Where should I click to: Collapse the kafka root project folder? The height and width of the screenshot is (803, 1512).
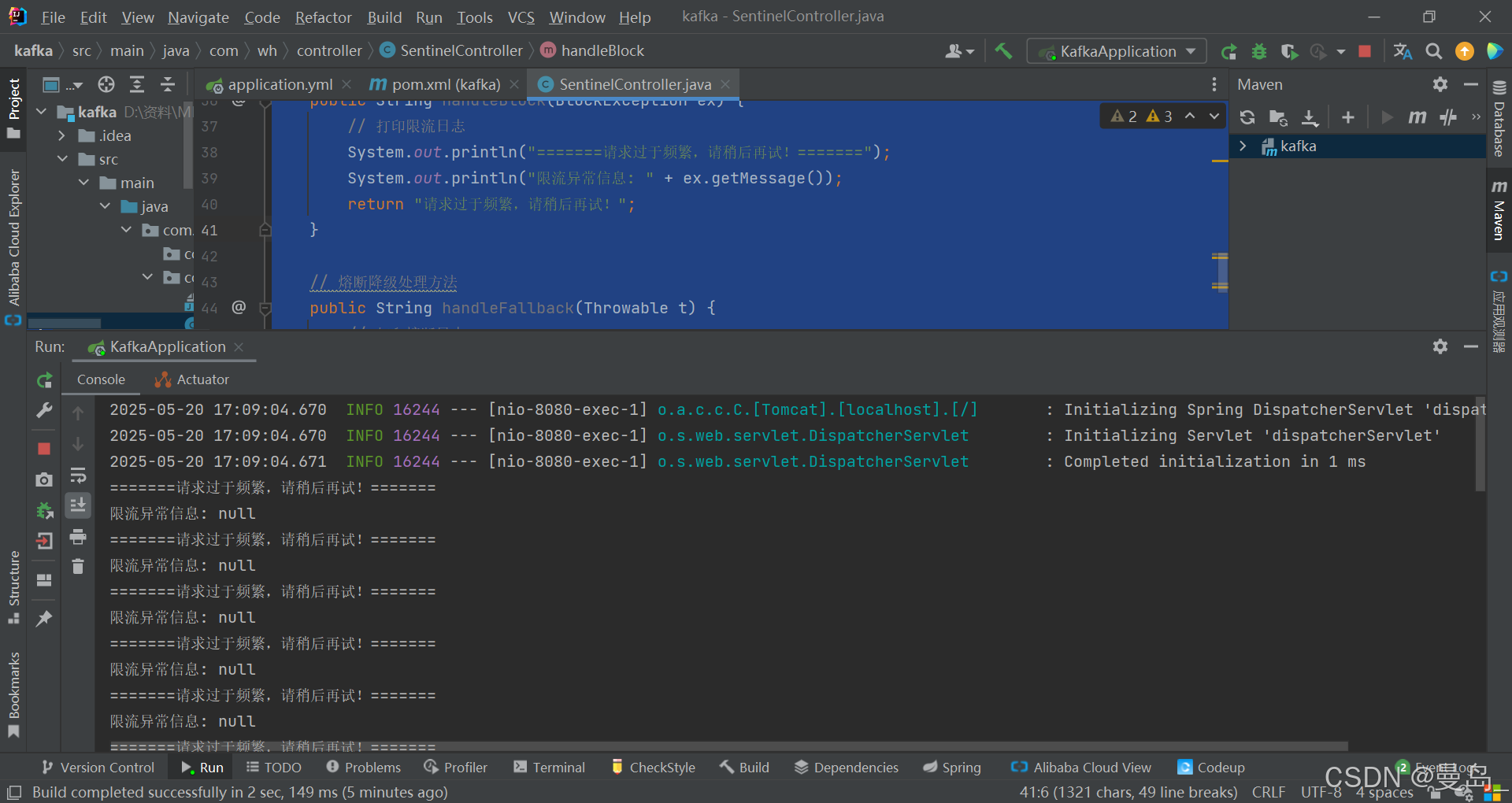tap(42, 112)
